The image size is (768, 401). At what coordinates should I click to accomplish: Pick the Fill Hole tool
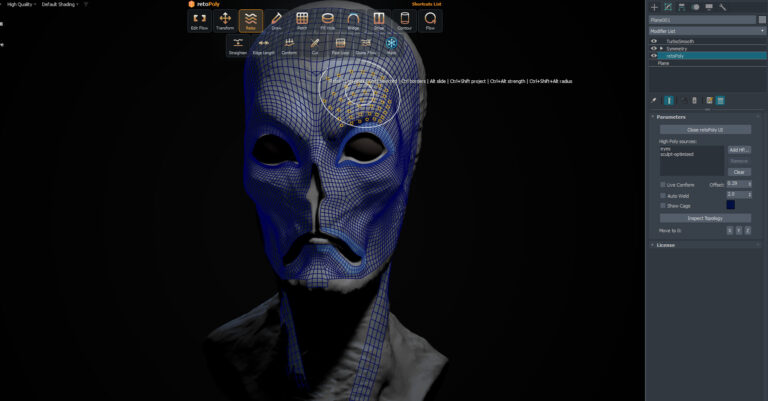pyautogui.click(x=328, y=21)
